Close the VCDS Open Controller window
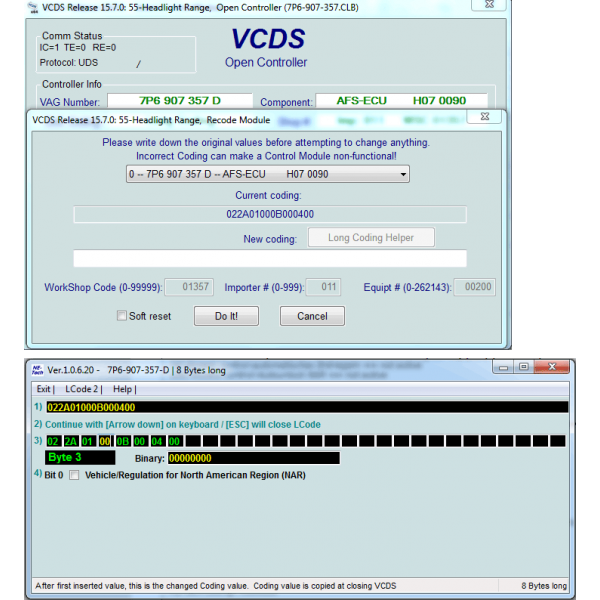This screenshot has height=600, width=600. coord(489,5)
